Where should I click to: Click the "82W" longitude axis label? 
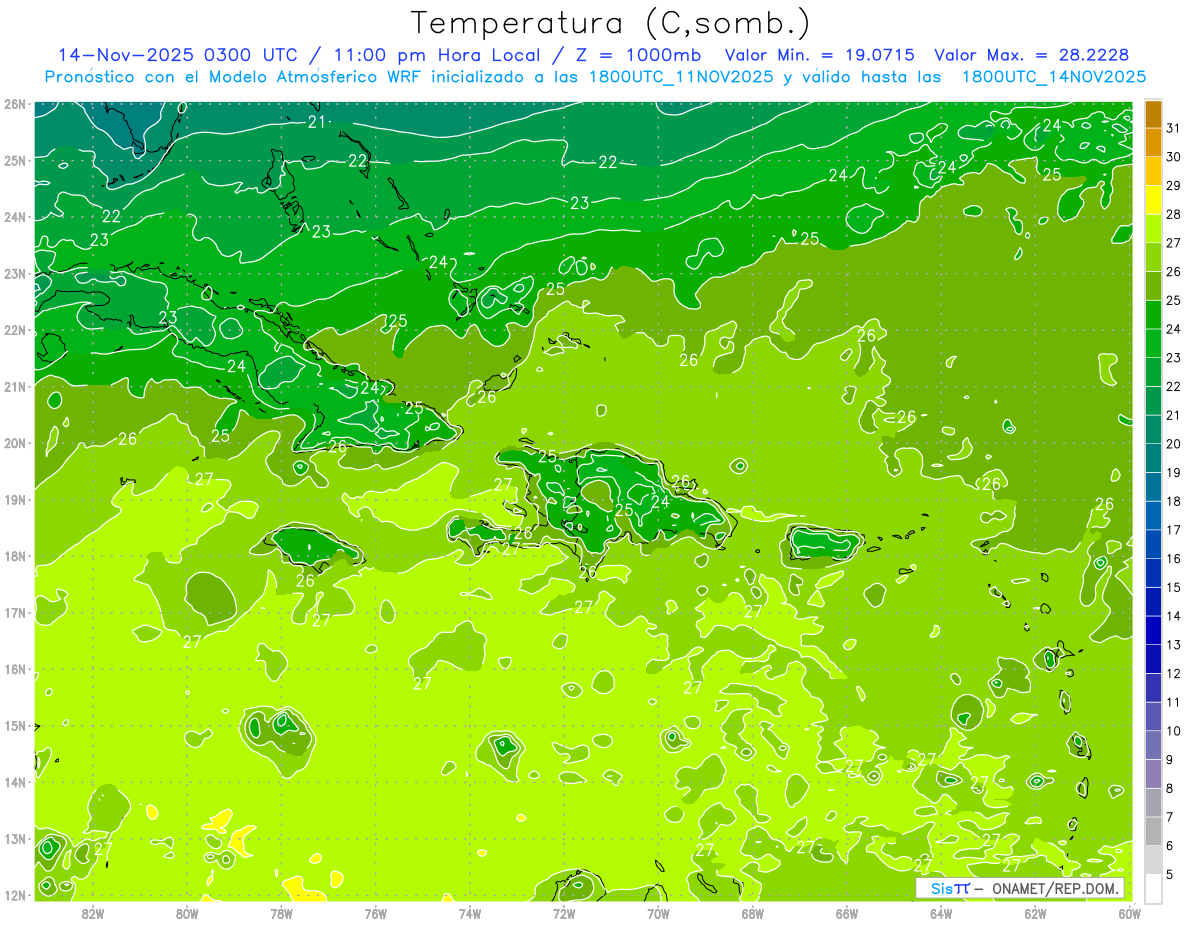pyautogui.click(x=93, y=913)
